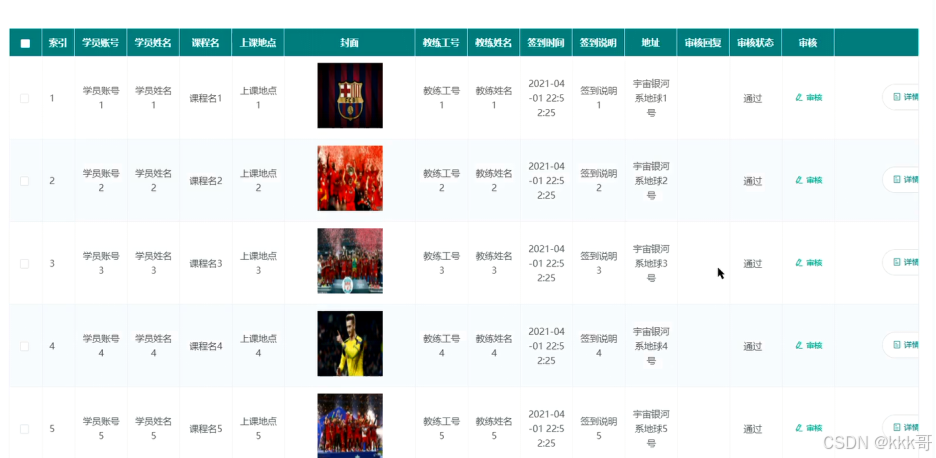
Task: Click 审核 edit link in row 5
Action: pos(809,428)
